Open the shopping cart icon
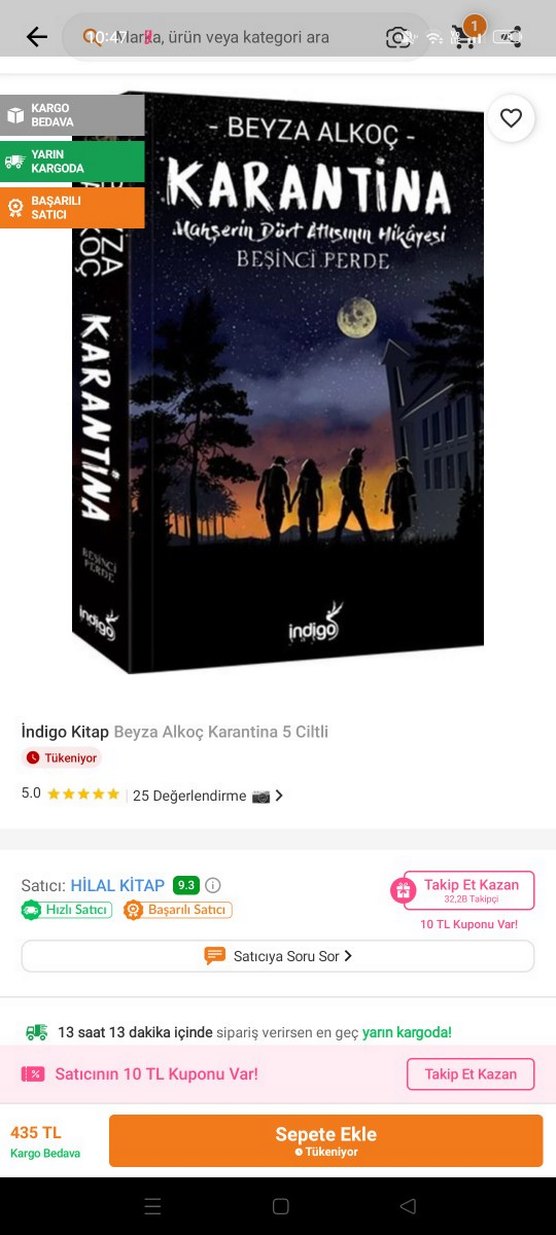The width and height of the screenshot is (556, 1235). tap(466, 37)
